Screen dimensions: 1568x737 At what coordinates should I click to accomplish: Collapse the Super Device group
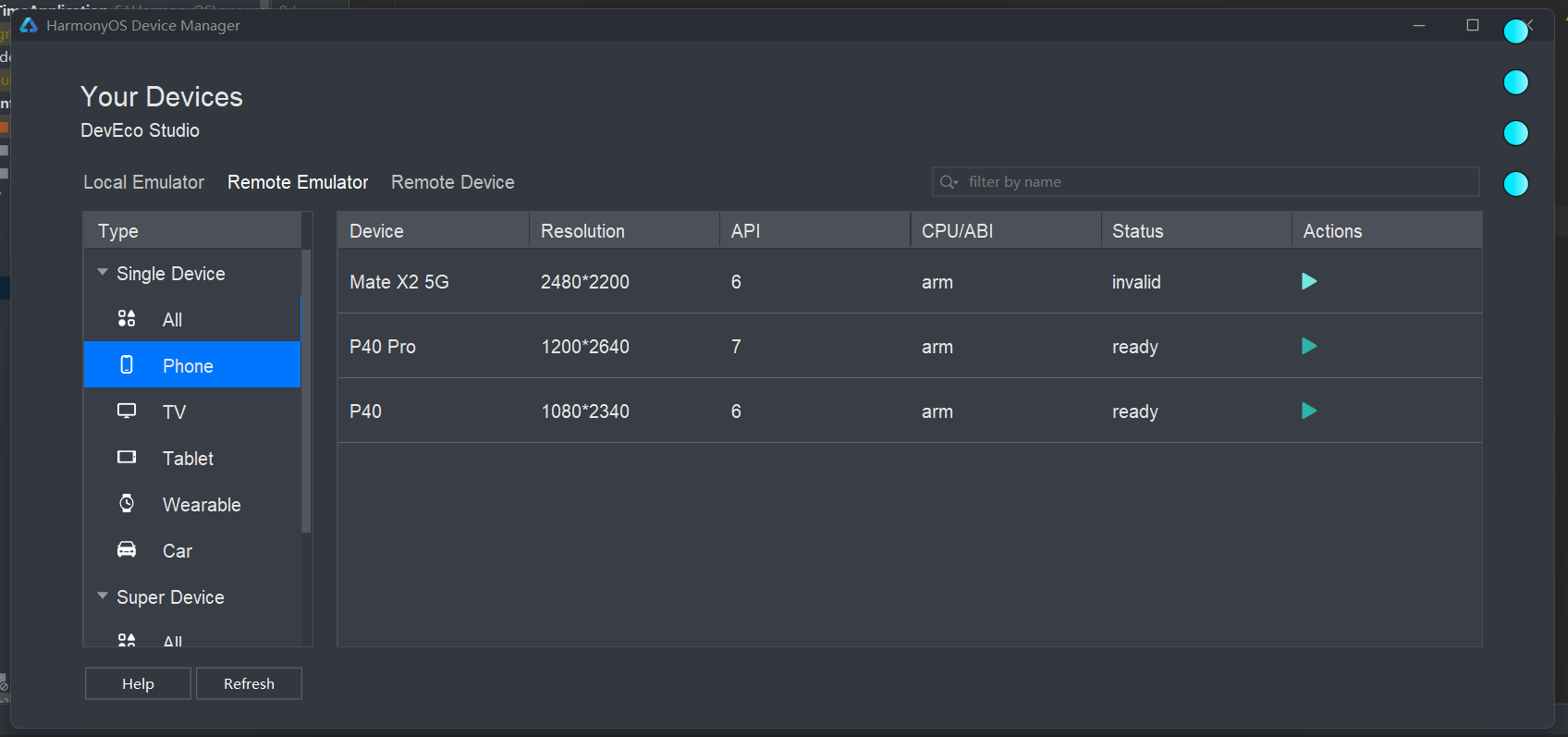(x=103, y=596)
